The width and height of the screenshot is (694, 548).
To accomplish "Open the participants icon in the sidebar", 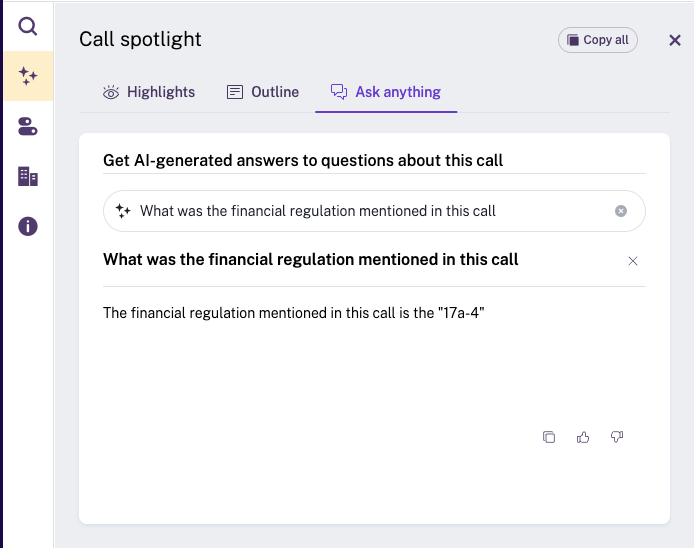I will click(x=27, y=126).
